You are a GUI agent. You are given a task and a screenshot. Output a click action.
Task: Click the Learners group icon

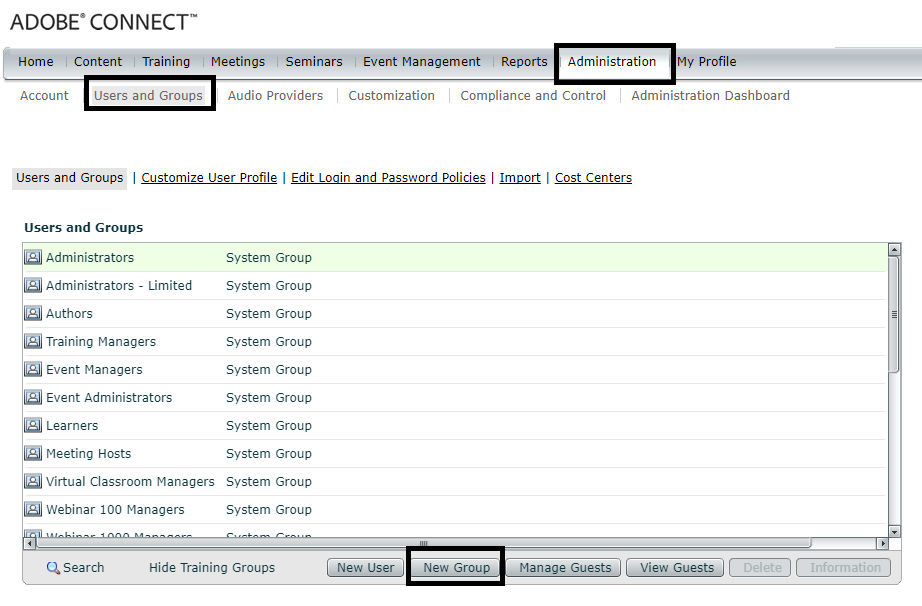click(x=33, y=426)
